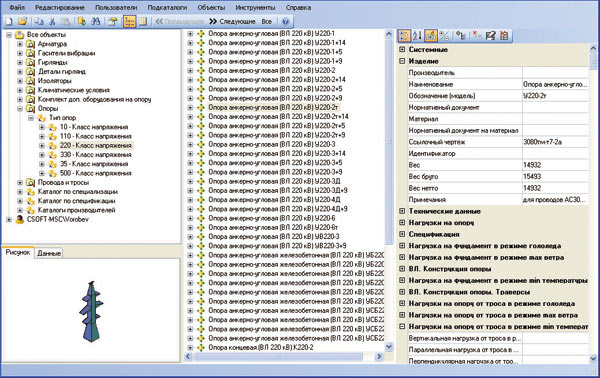This screenshot has width=600, height=378.
Task: Switch to the Рисунок tab
Action: [x=18, y=253]
